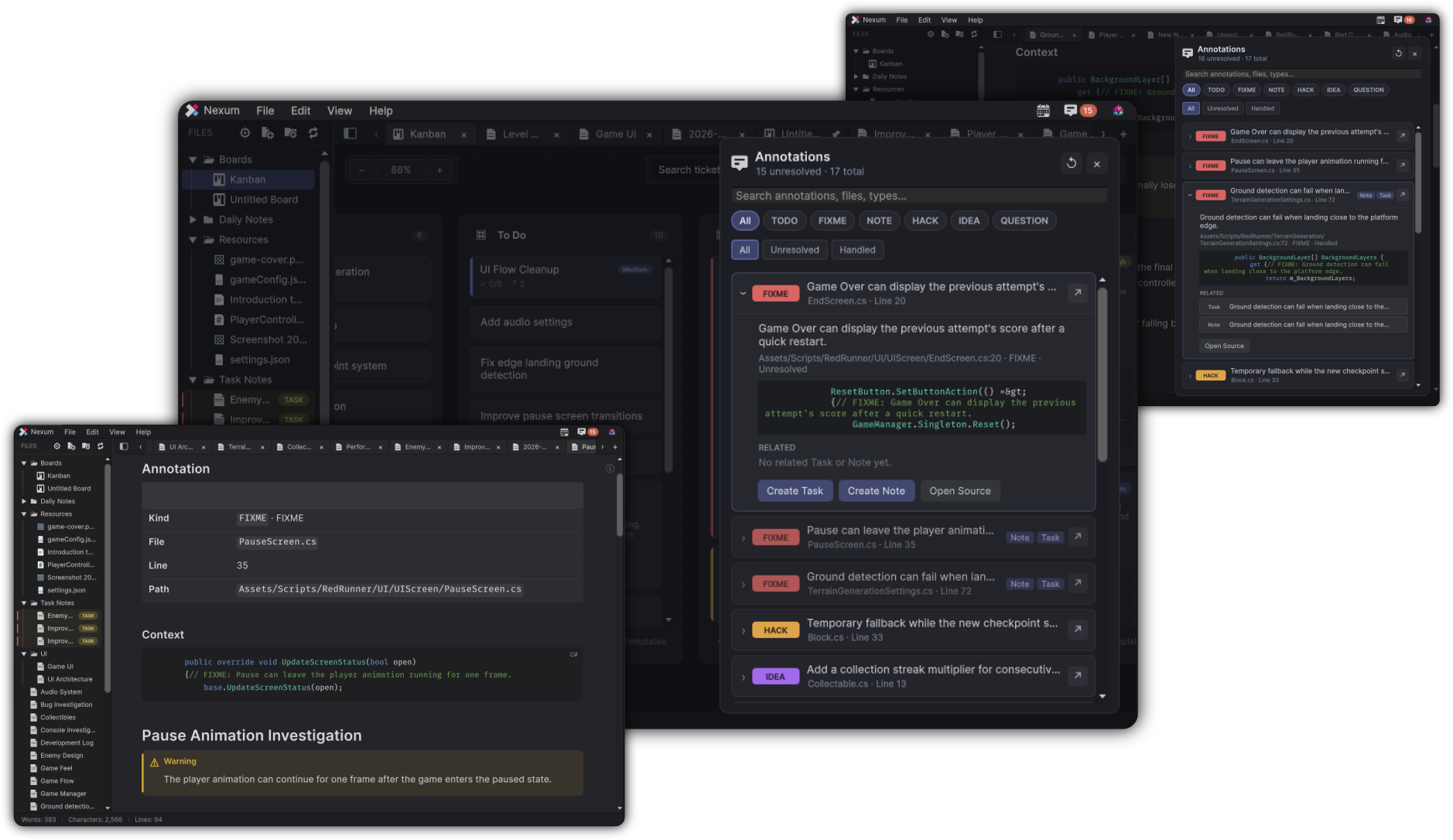
Task: Expand Temporary fallback HACK annotation
Action: pyautogui.click(x=743, y=630)
